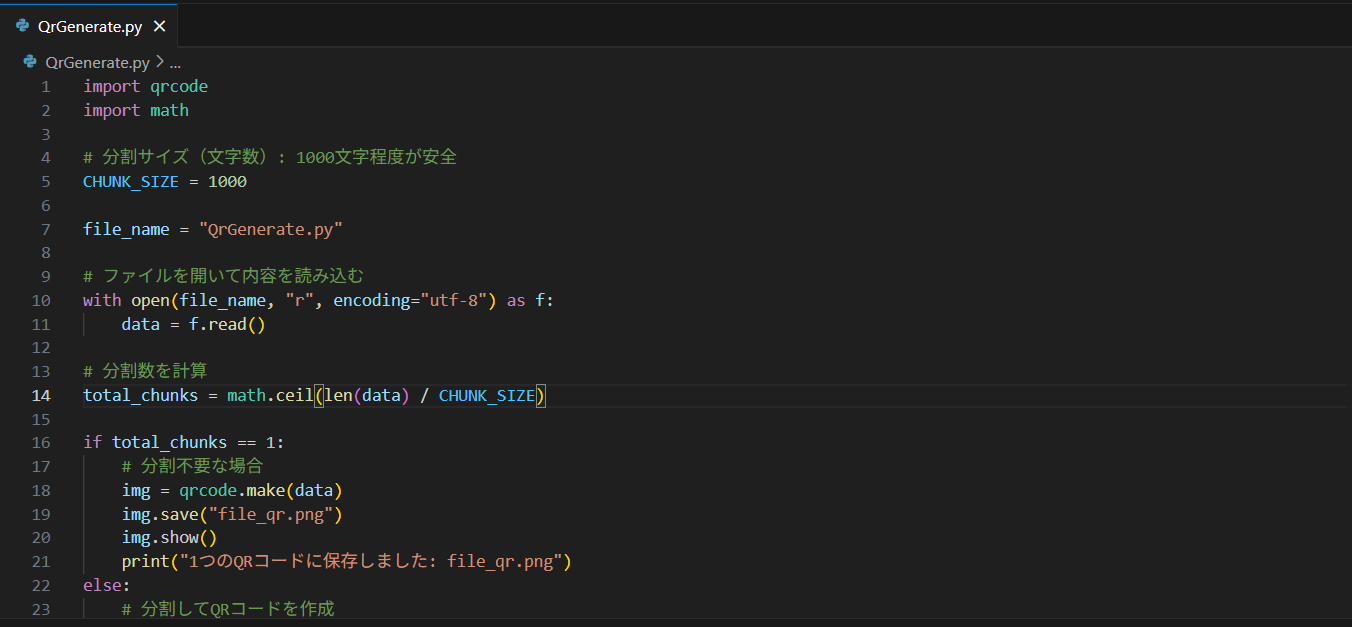Click 'img.save("file_qr.png")' on line 19
Image resolution: width=1352 pixels, height=627 pixels.
click(232, 515)
